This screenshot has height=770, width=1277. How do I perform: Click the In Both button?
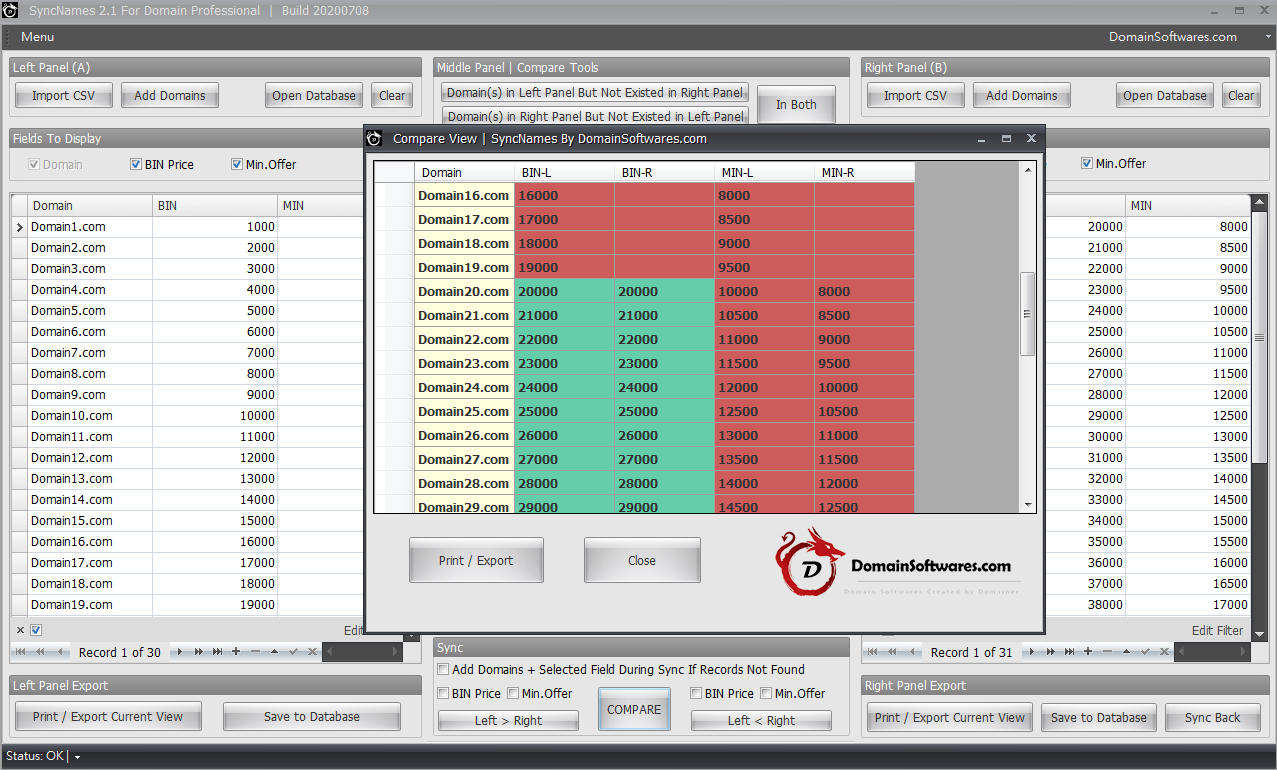pos(796,104)
